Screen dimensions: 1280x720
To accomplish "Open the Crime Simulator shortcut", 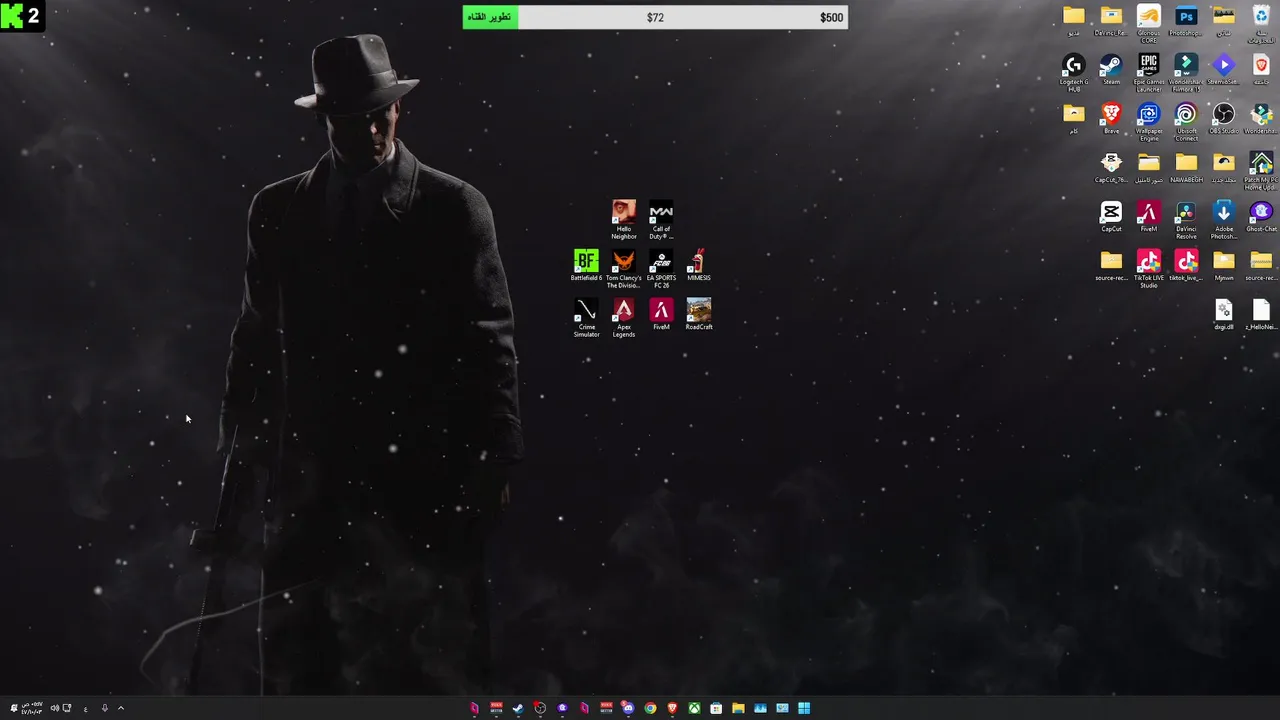I will 586,318.
